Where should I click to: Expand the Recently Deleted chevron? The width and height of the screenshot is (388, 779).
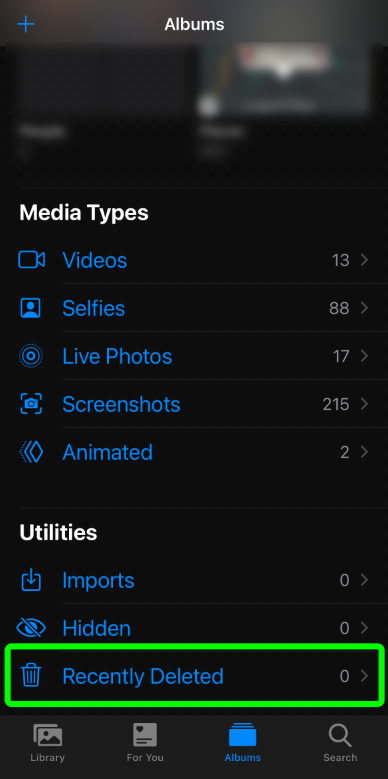click(365, 676)
